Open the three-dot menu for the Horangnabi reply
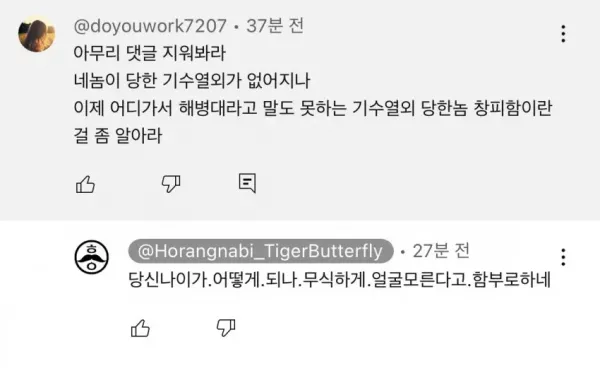 tap(563, 257)
